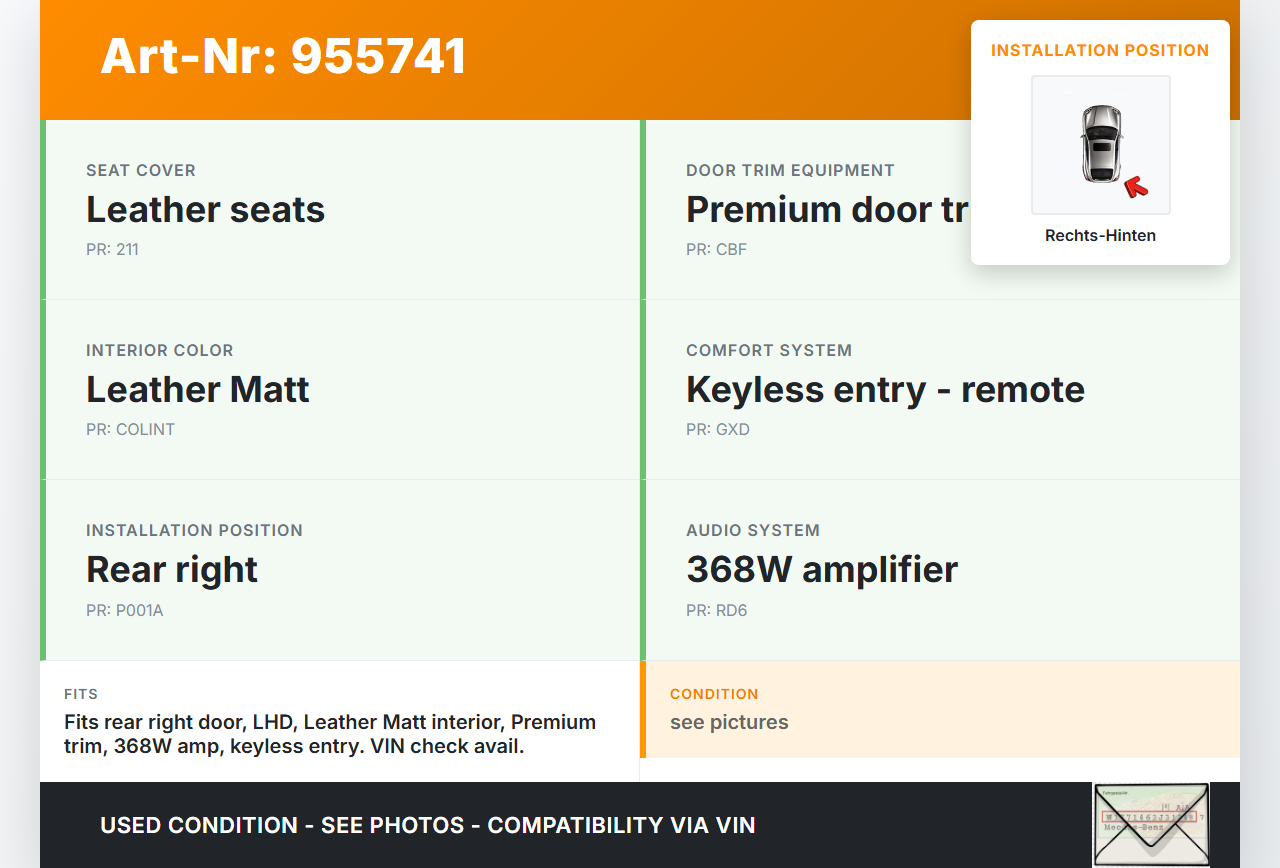The width and height of the screenshot is (1280, 868).
Task: Select the Art-Nr 955741 heading
Action: tap(283, 56)
